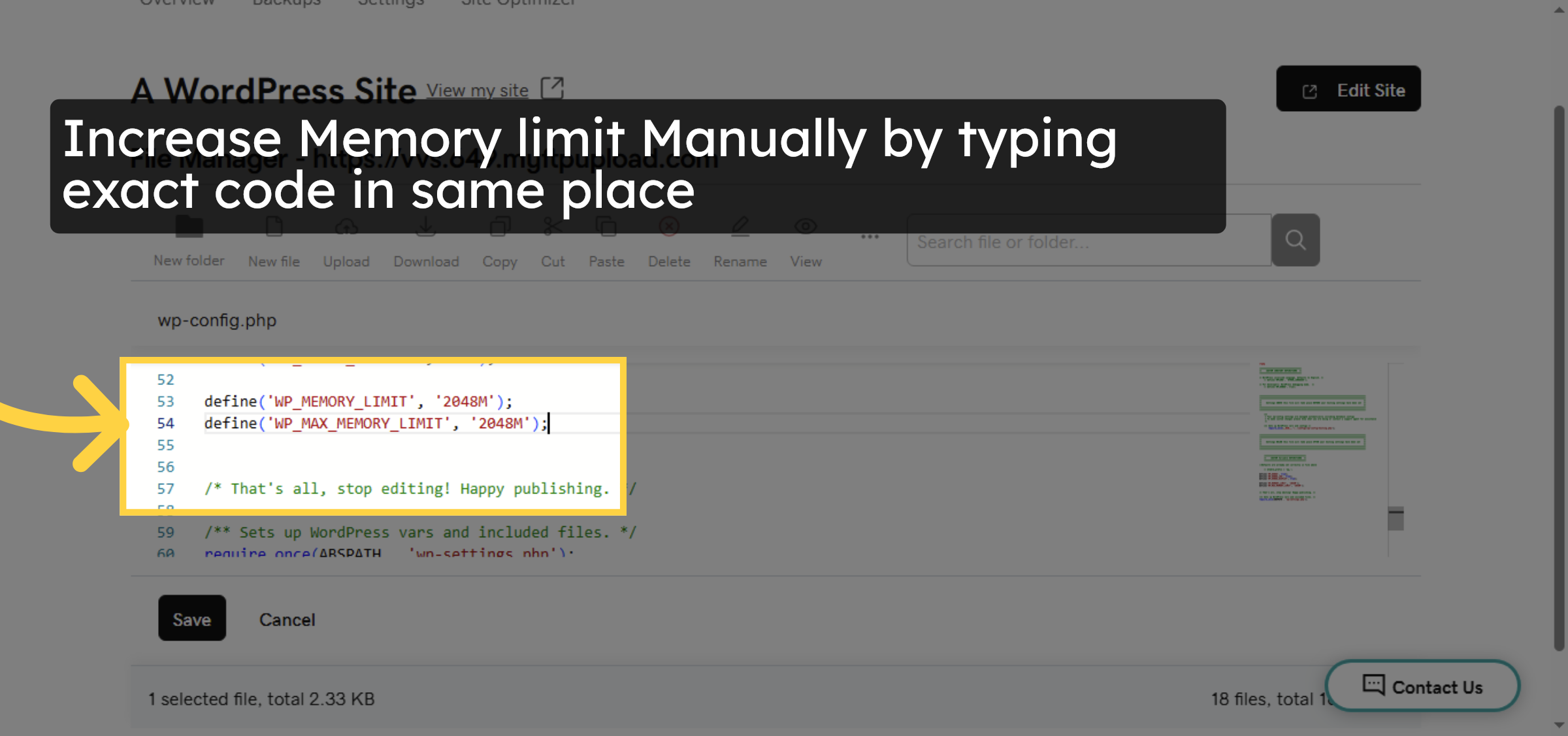Click the Download toolbar option

pos(426,261)
